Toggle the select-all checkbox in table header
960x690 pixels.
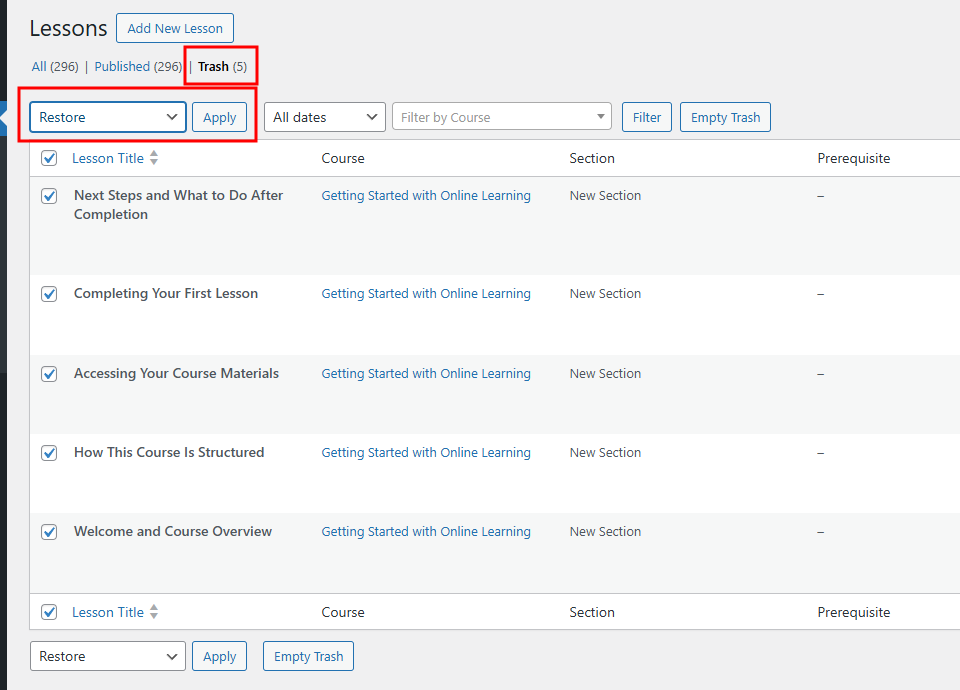[49, 158]
